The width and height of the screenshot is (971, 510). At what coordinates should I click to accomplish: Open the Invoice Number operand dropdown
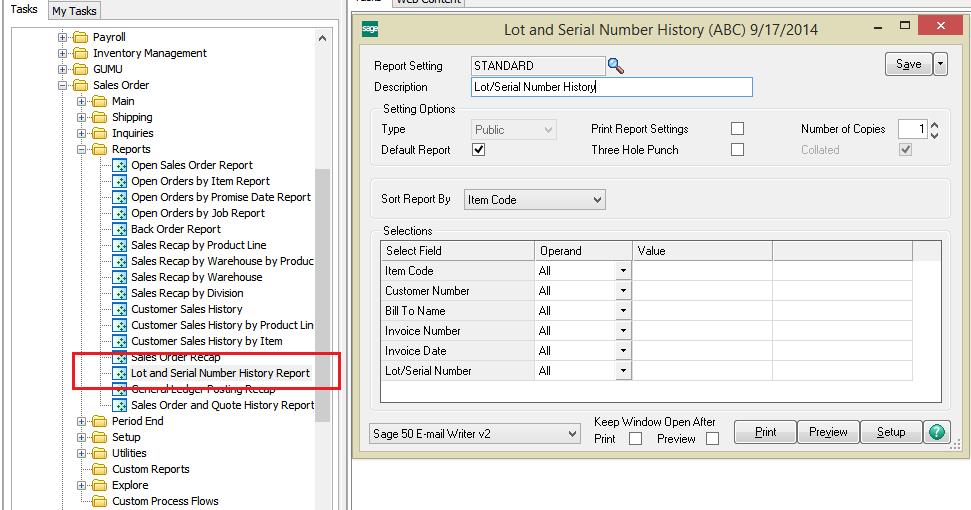[x=623, y=331]
